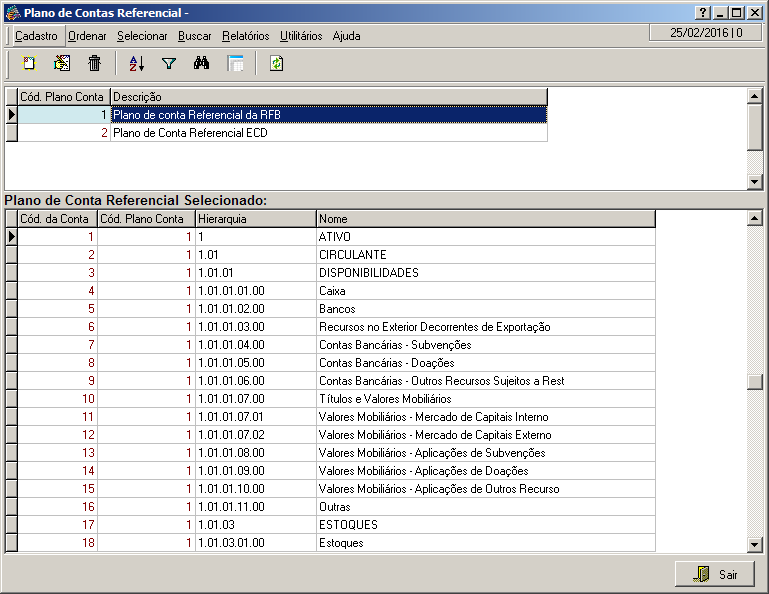The image size is (769, 594).
Task: Click the edit record toolbar icon
Action: 62,64
